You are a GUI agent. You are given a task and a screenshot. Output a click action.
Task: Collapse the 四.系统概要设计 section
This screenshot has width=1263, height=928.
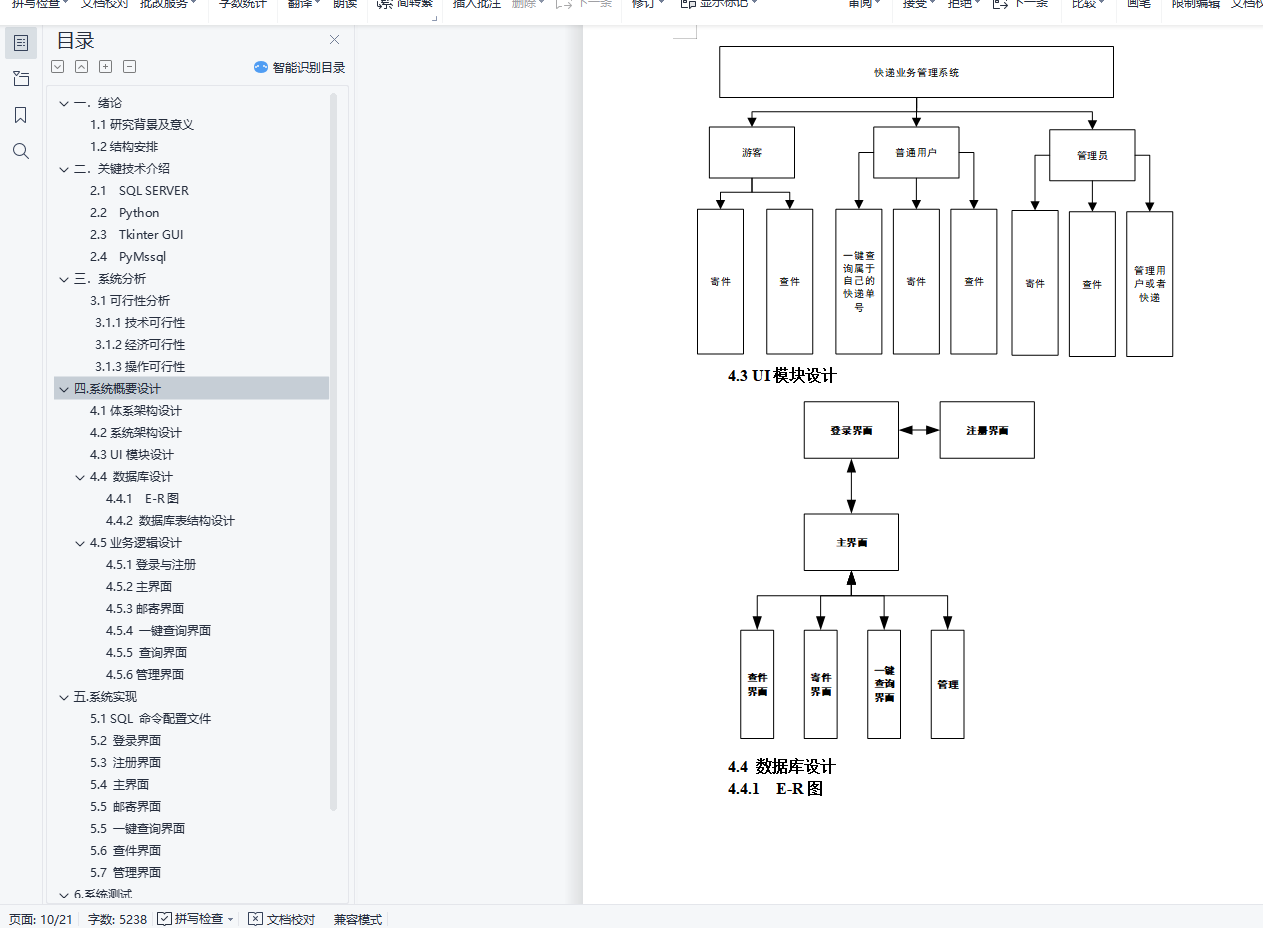[x=64, y=389]
